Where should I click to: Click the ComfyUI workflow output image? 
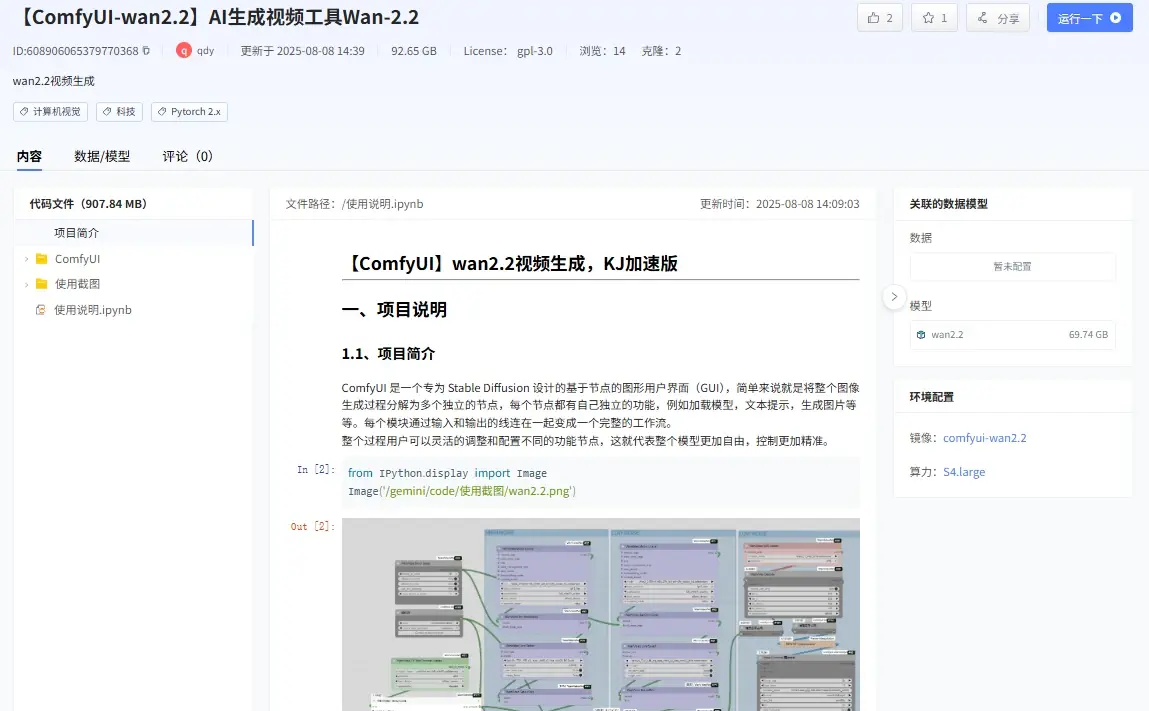click(600, 614)
